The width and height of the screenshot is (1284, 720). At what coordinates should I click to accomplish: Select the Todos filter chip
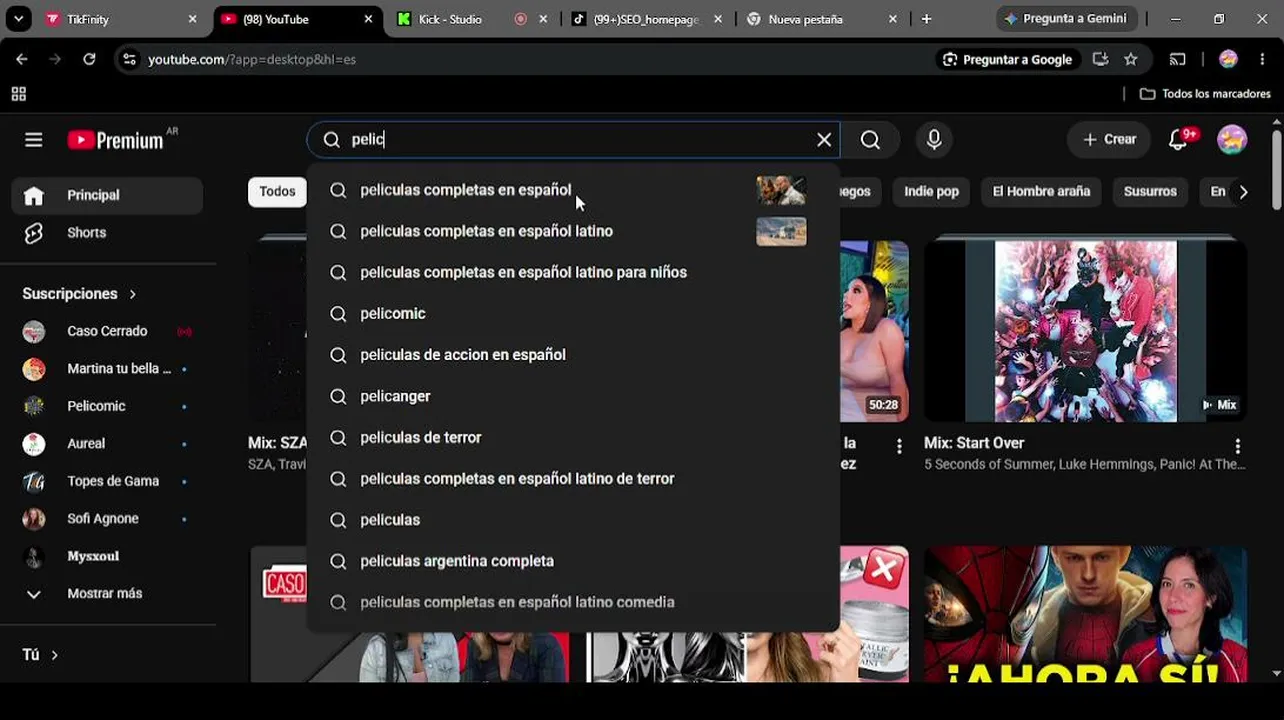[x=277, y=192]
